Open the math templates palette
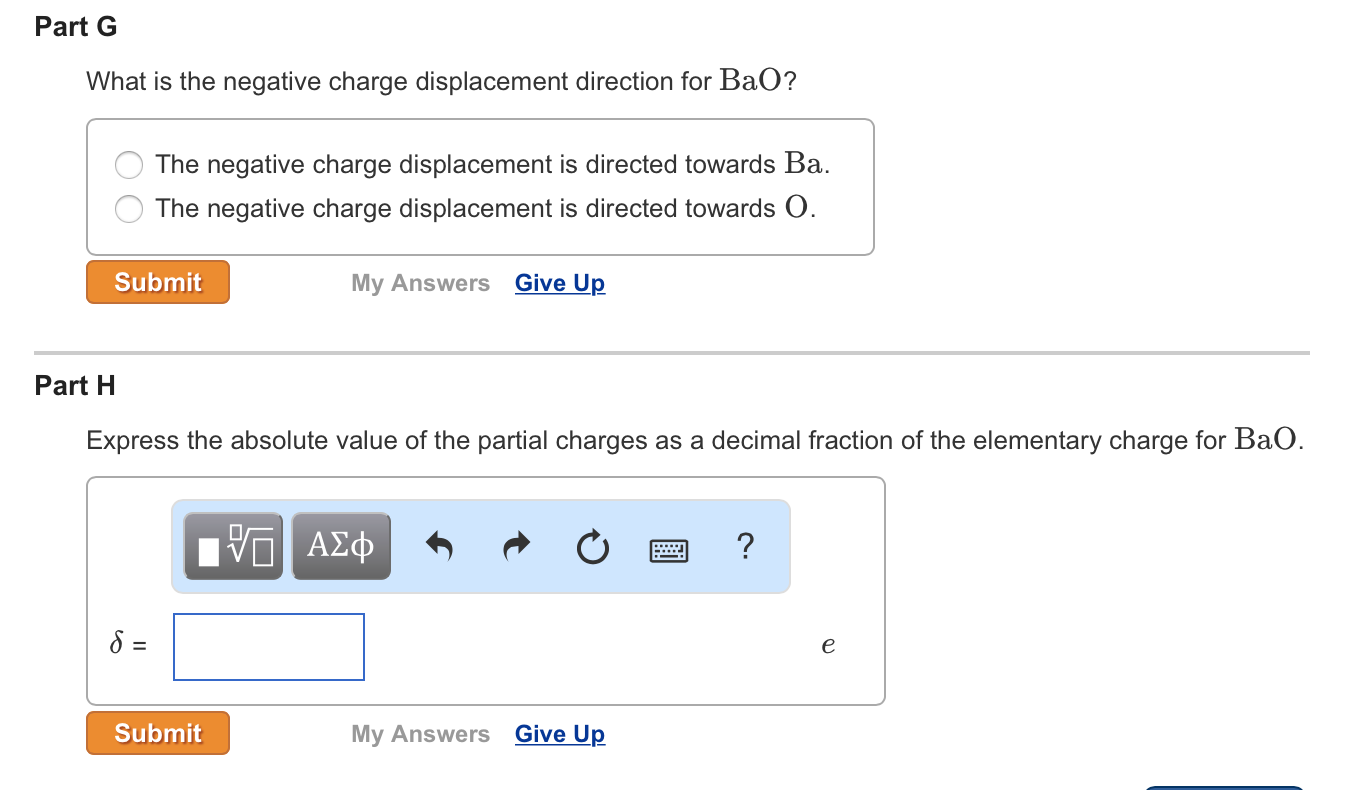Viewport: 1360px width, 790px height. pos(232,545)
